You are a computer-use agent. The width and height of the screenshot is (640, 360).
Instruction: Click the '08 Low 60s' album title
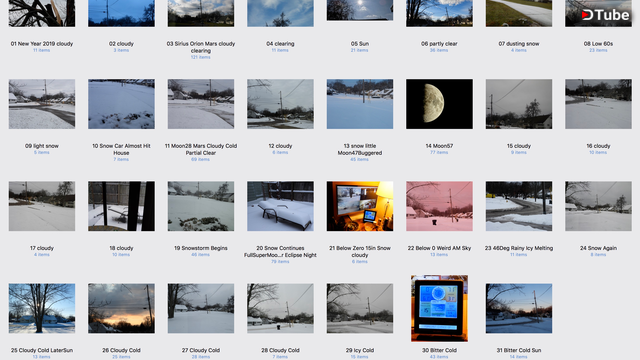(598, 44)
